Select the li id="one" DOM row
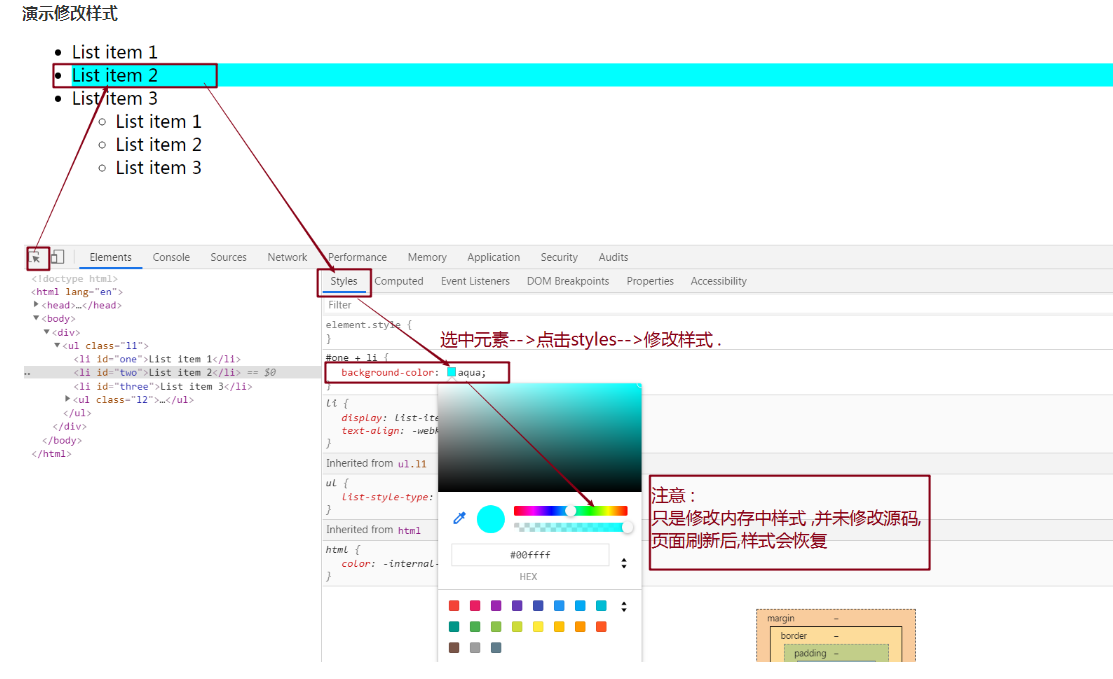1113x679 pixels. pos(157,359)
